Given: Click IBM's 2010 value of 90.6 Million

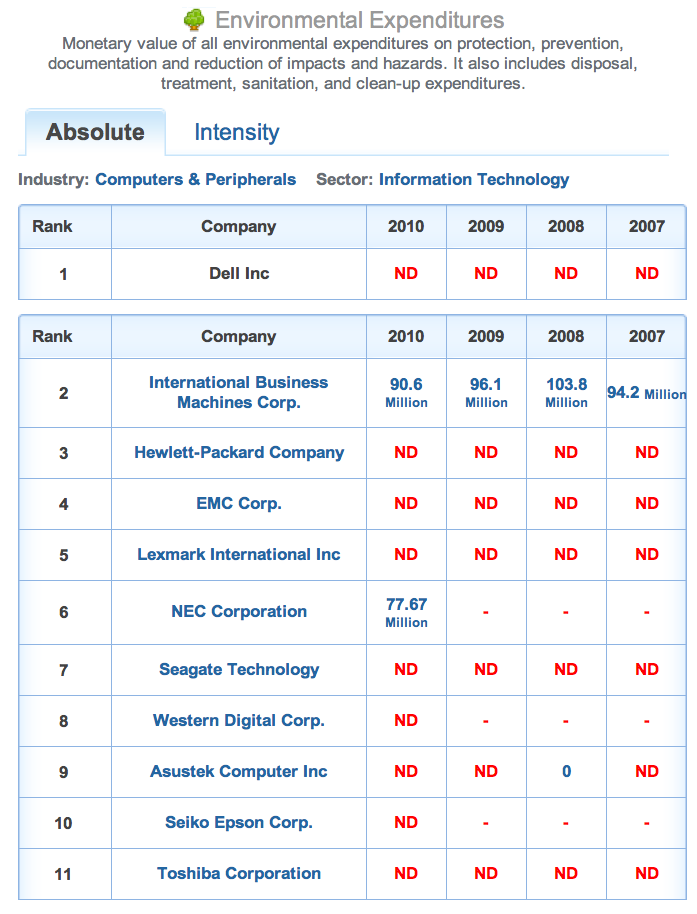Looking at the screenshot, I should (x=406, y=392).
